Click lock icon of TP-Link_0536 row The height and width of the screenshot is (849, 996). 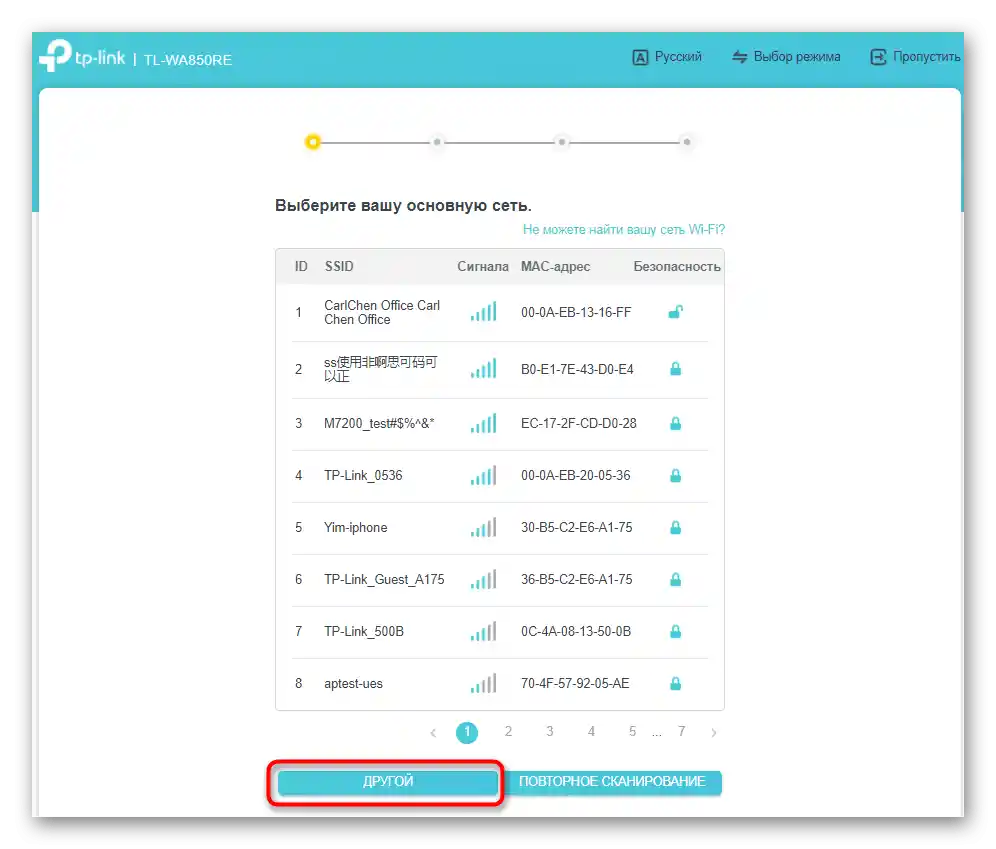675,475
